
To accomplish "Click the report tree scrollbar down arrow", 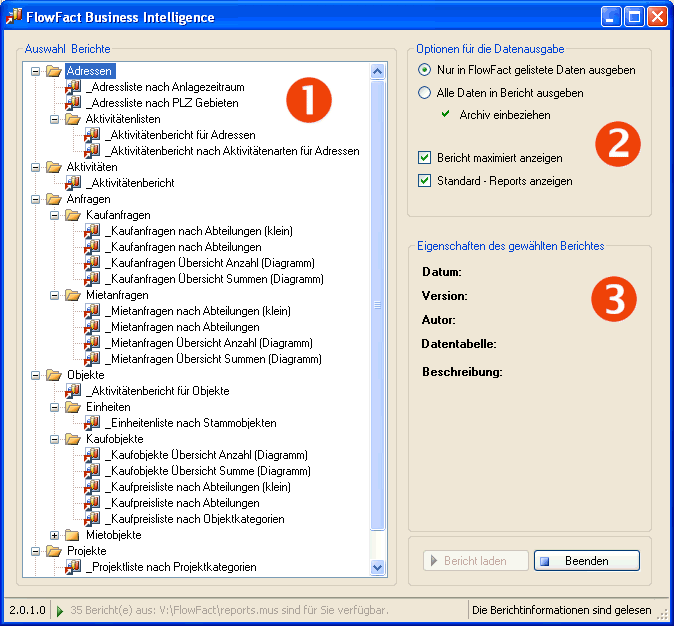I will pos(378,567).
